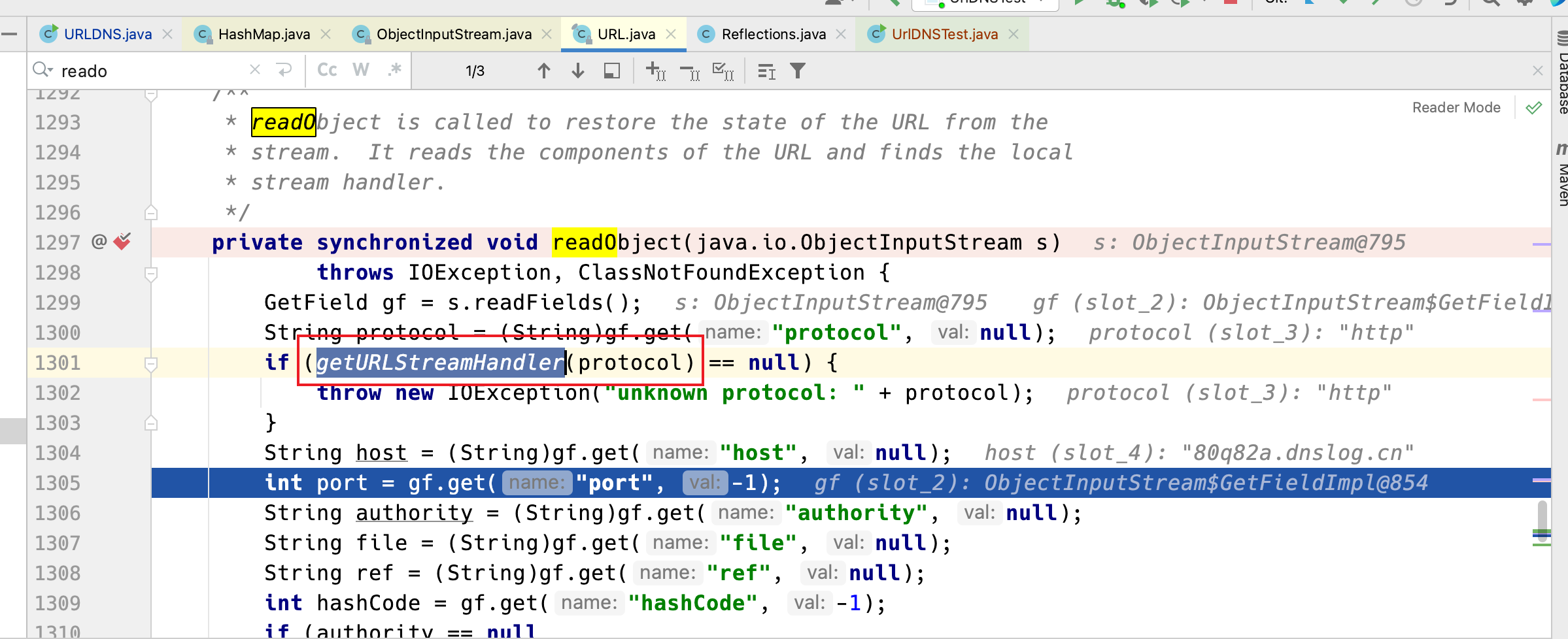The height and width of the screenshot is (639, 1568).
Task: Click the green inspection checkmark widget
Action: (x=1533, y=108)
